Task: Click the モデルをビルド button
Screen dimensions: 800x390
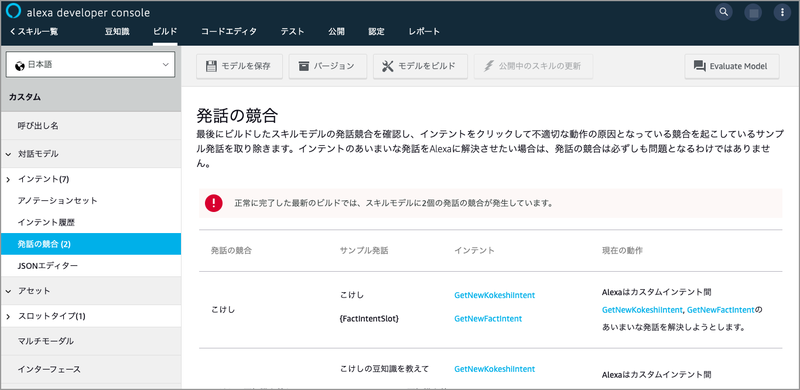Action: pyautogui.click(x=420, y=66)
